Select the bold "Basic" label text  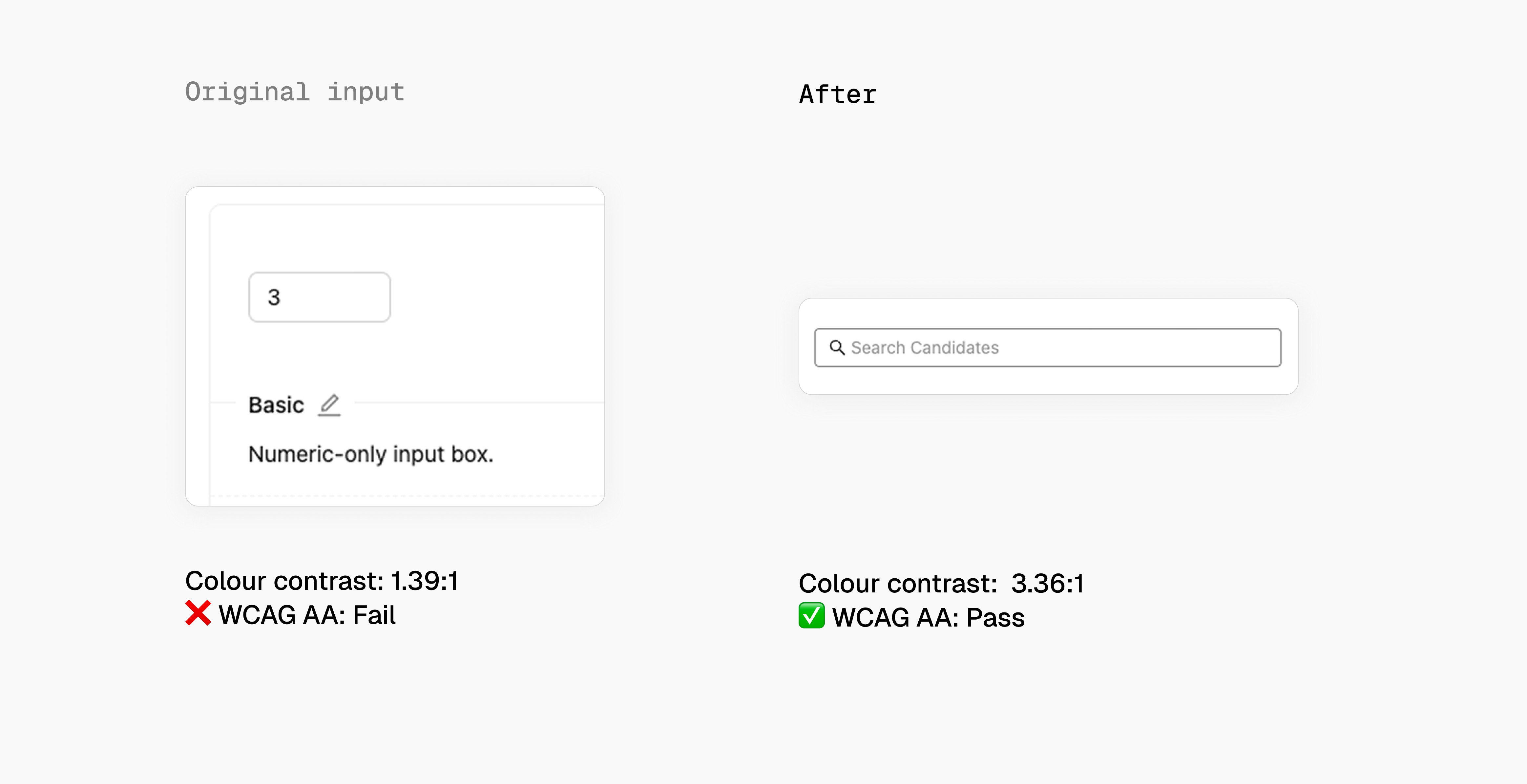[x=276, y=405]
